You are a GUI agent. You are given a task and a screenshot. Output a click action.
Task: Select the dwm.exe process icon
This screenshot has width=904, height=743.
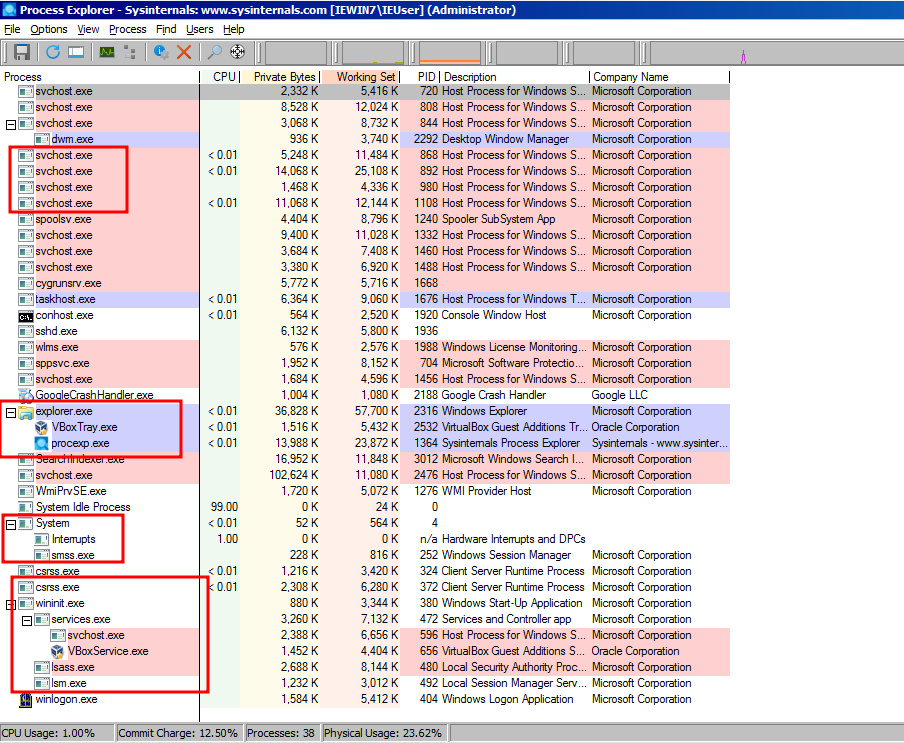coord(42,139)
